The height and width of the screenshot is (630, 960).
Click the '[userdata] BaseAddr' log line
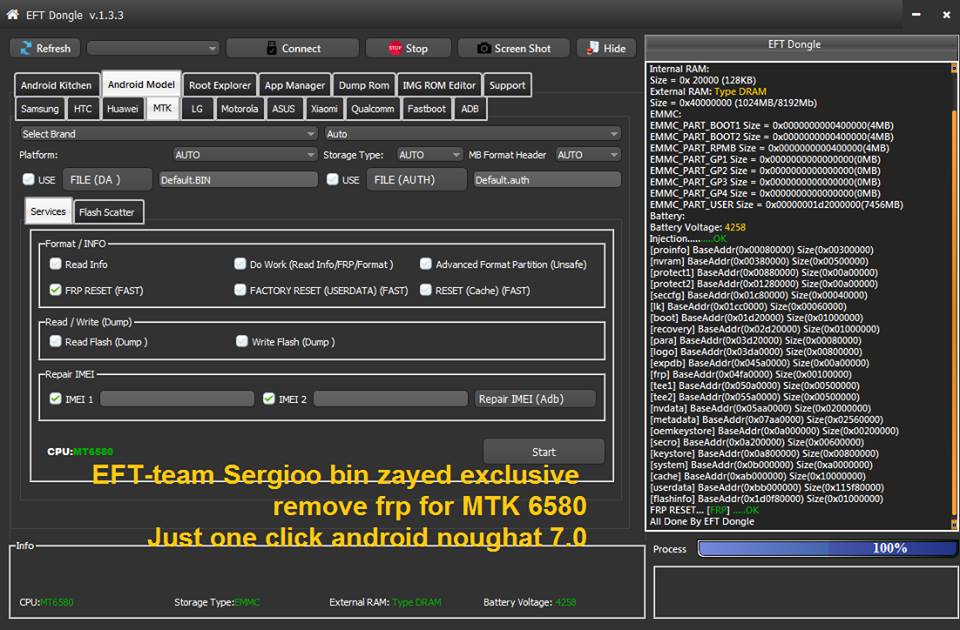(767, 487)
